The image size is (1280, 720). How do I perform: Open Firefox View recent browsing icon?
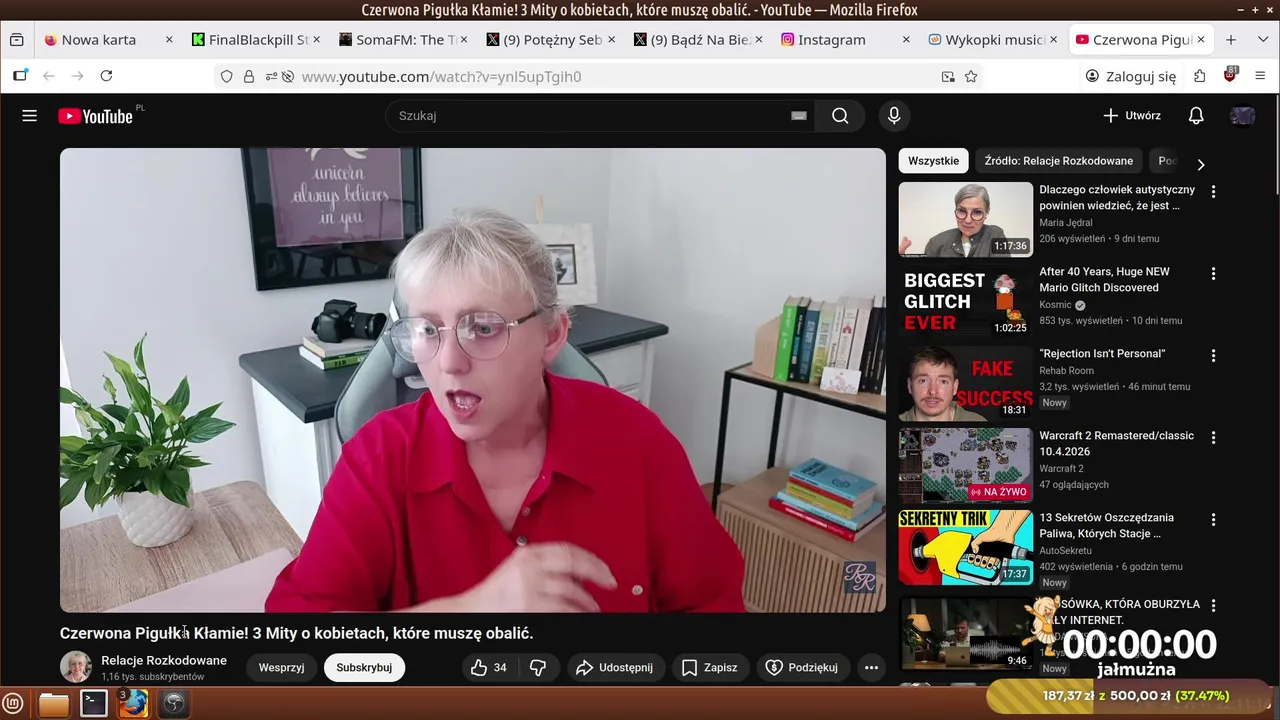pos(16,40)
